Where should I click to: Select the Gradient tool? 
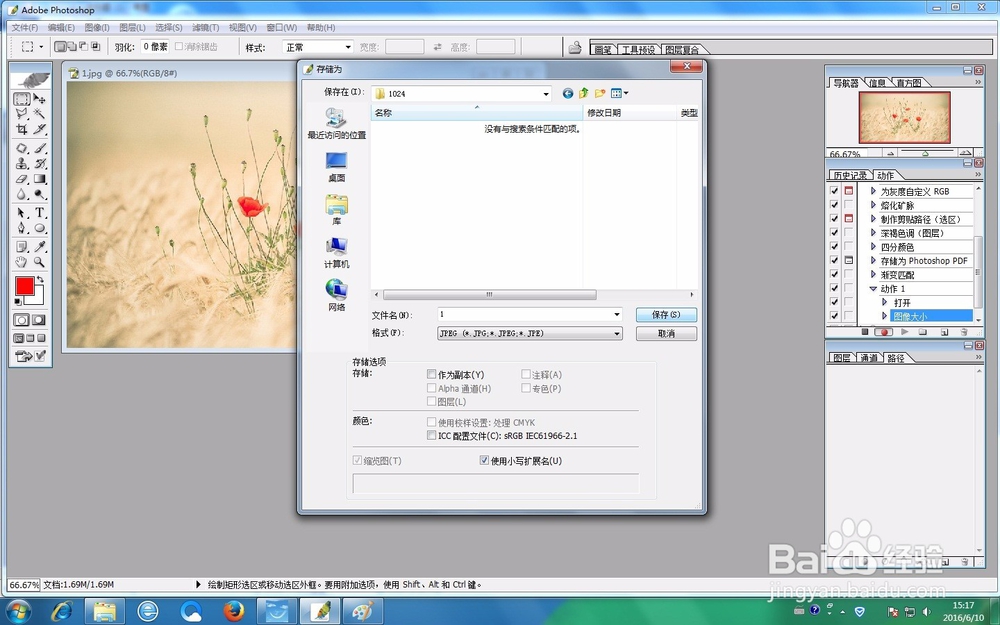40,179
